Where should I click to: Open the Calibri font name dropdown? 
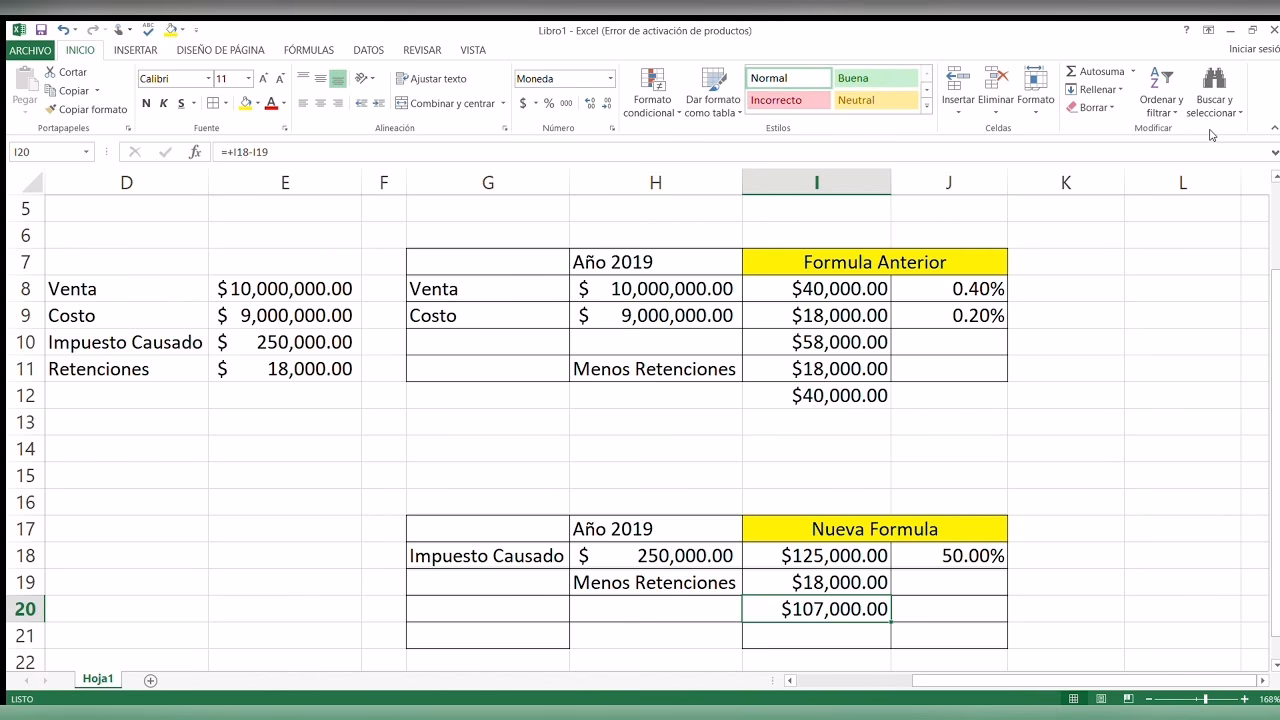tap(208, 78)
